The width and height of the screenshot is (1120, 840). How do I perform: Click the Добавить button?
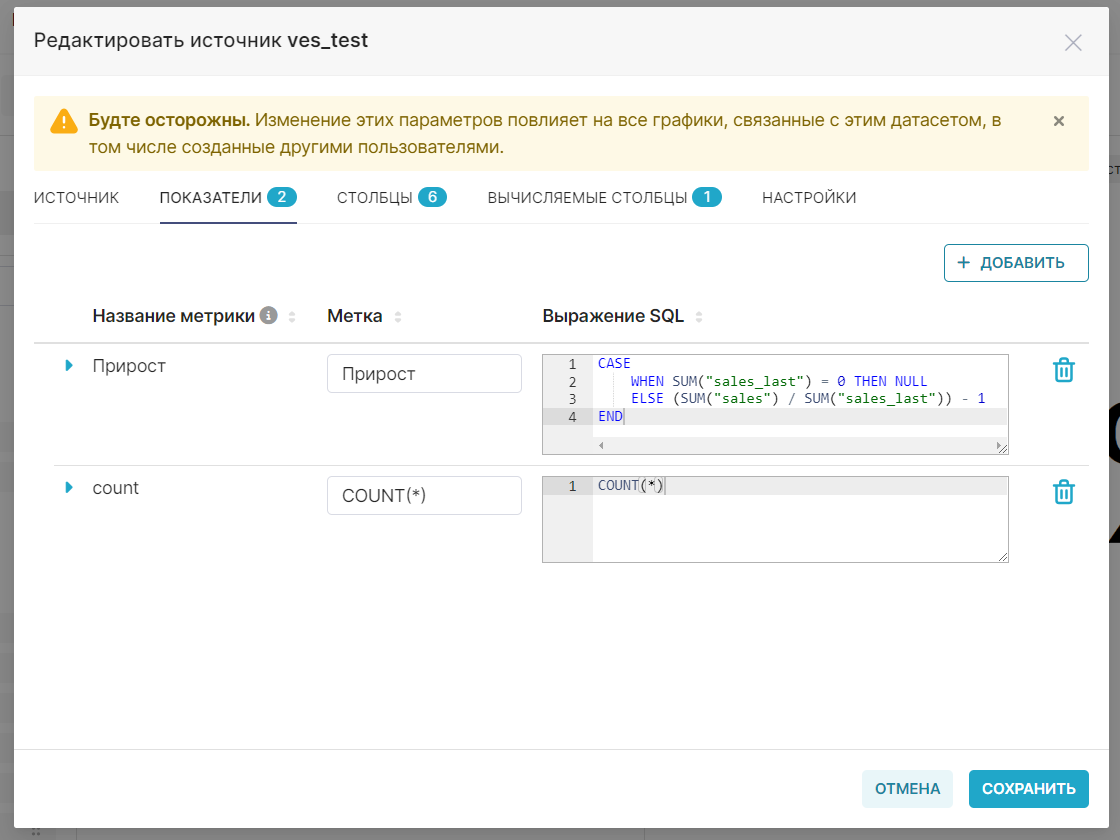tap(1016, 263)
